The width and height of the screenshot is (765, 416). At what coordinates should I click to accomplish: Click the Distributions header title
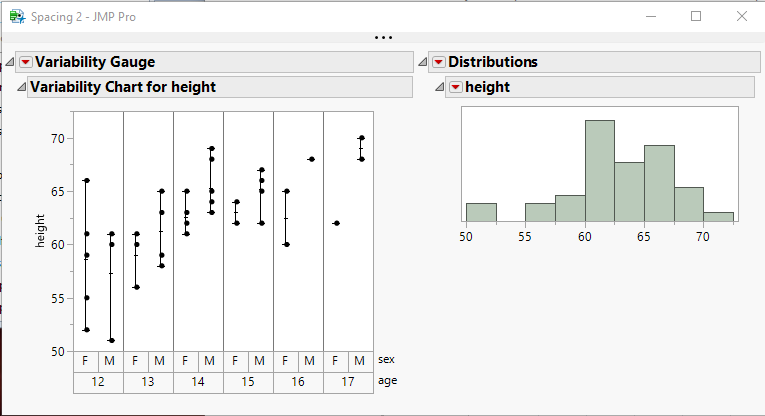(493, 62)
